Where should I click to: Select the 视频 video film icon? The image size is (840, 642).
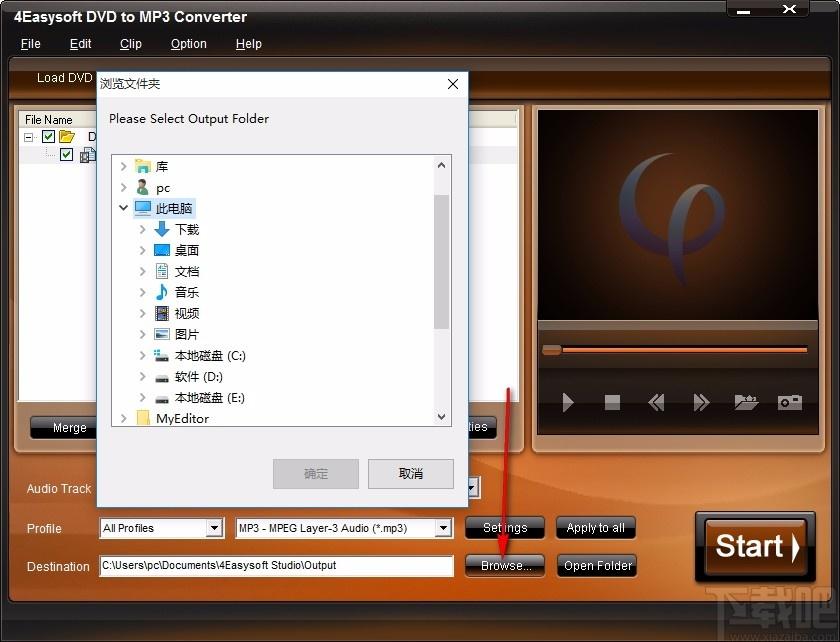click(x=162, y=313)
